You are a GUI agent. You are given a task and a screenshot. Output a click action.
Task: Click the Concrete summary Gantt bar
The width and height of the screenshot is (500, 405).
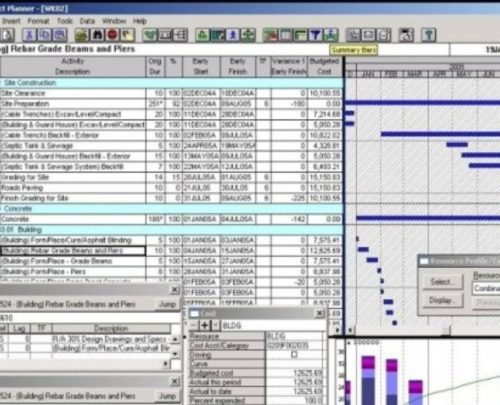coord(428,218)
